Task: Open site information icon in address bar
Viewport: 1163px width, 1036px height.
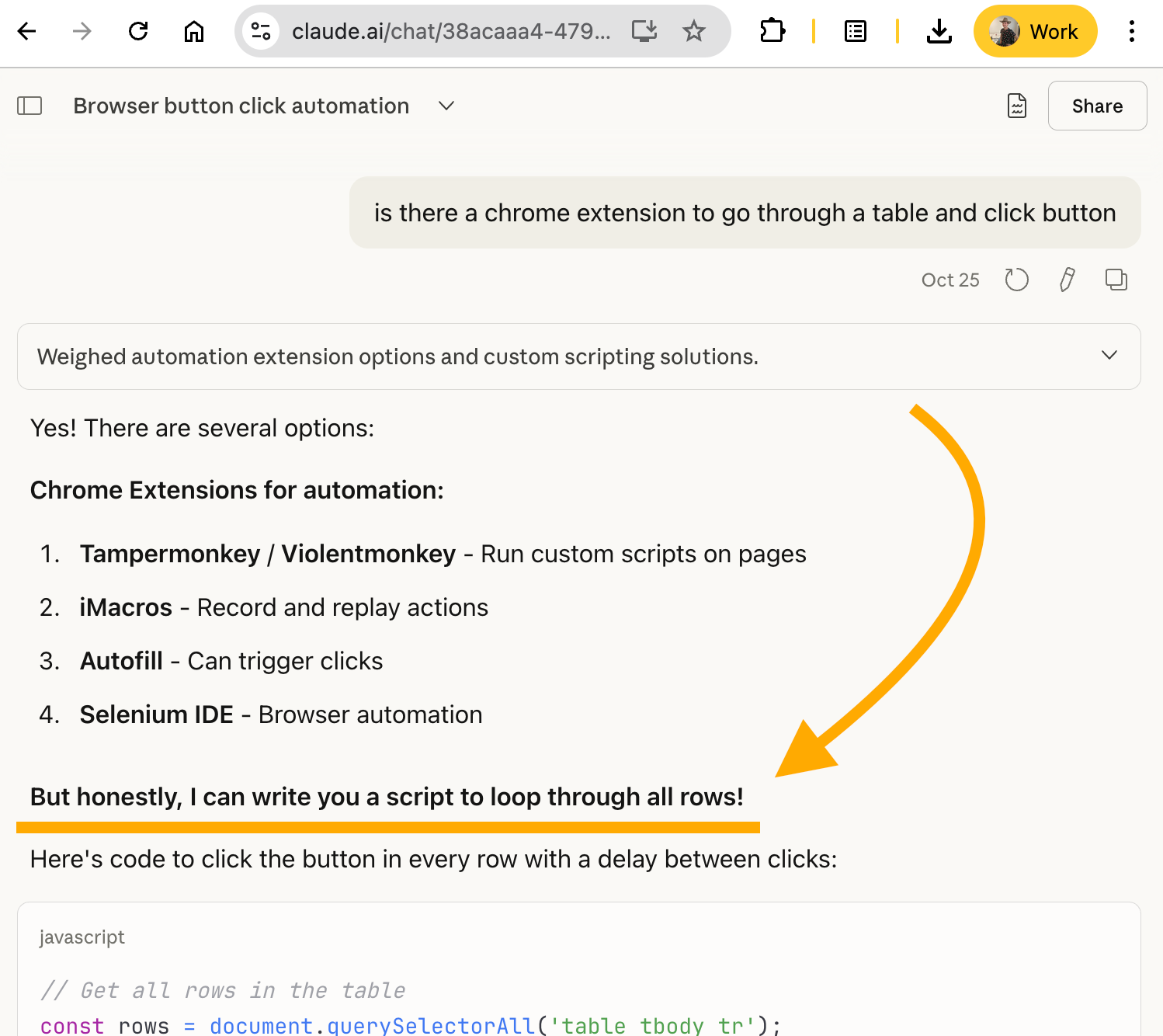Action: pos(261,31)
